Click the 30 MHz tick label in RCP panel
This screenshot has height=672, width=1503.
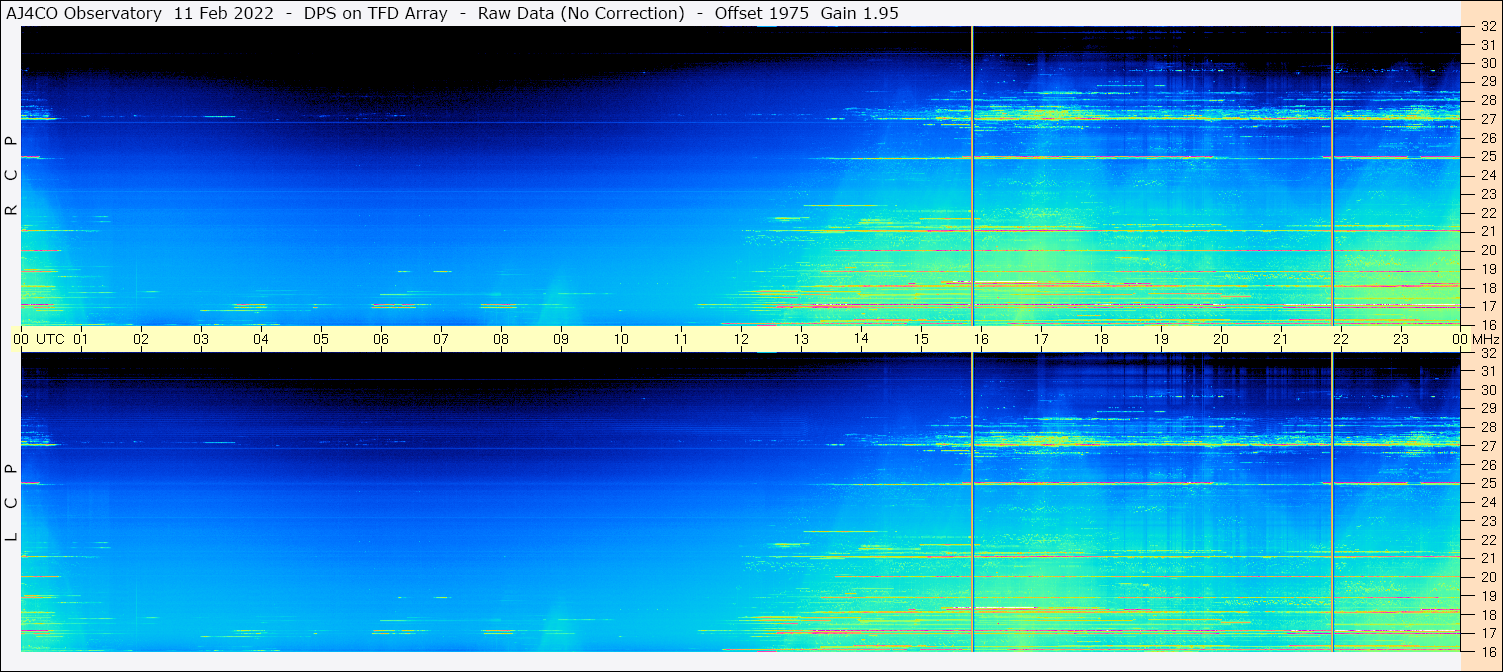click(x=1488, y=63)
